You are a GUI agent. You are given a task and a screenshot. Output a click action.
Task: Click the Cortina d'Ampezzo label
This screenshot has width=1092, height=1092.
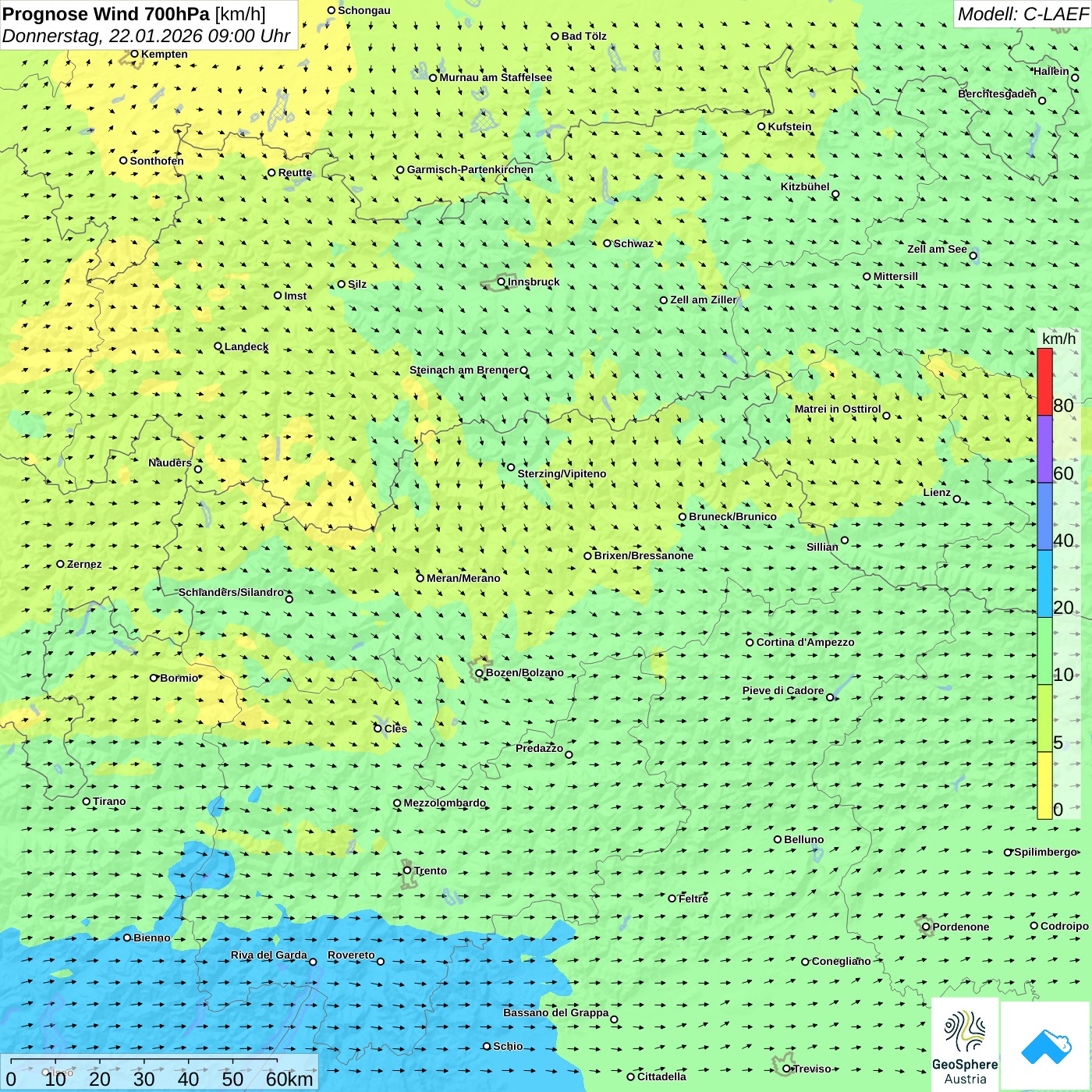pos(806,642)
